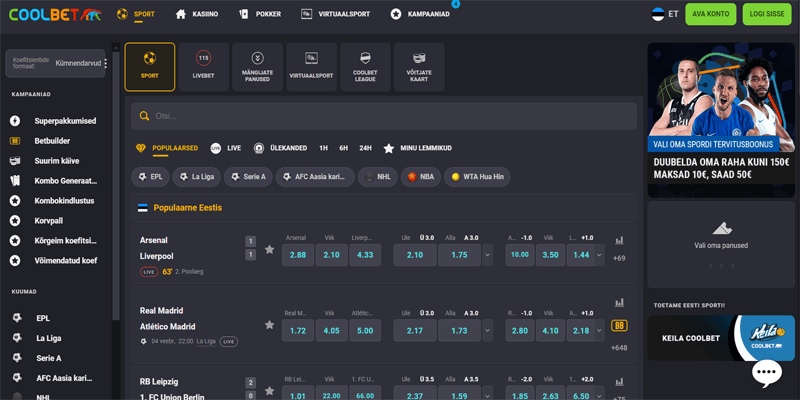
Task: Expand over/under lines for Real Madrid match
Action: pyautogui.click(x=488, y=330)
